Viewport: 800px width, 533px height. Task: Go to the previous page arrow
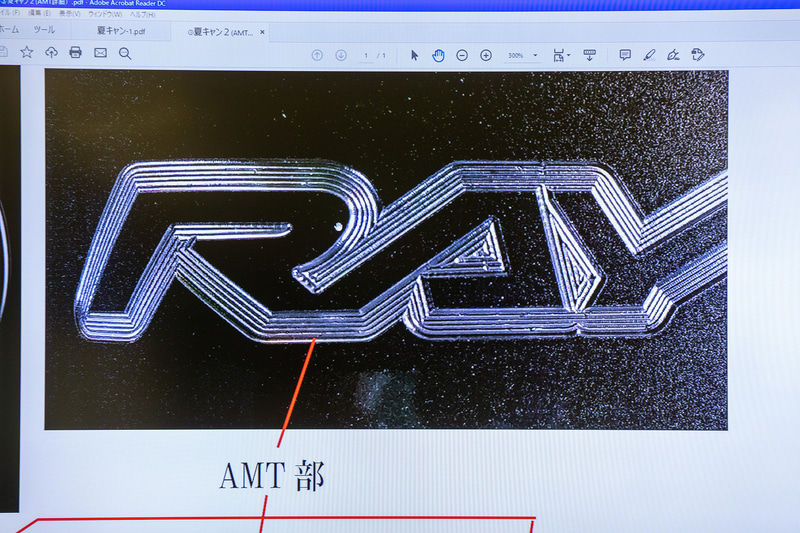317,55
